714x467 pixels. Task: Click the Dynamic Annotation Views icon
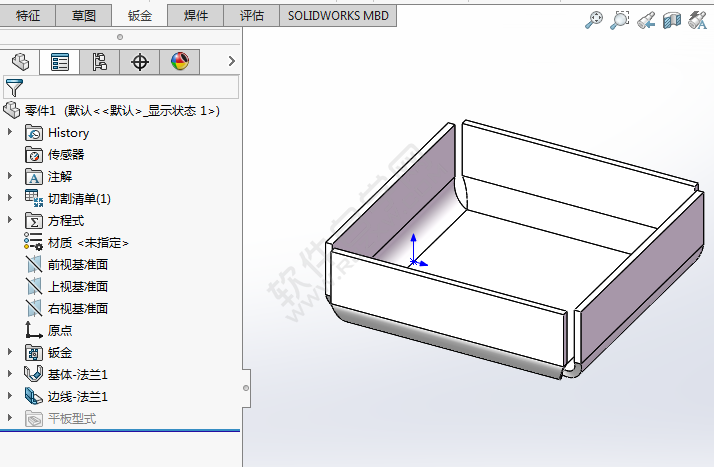coord(698,20)
